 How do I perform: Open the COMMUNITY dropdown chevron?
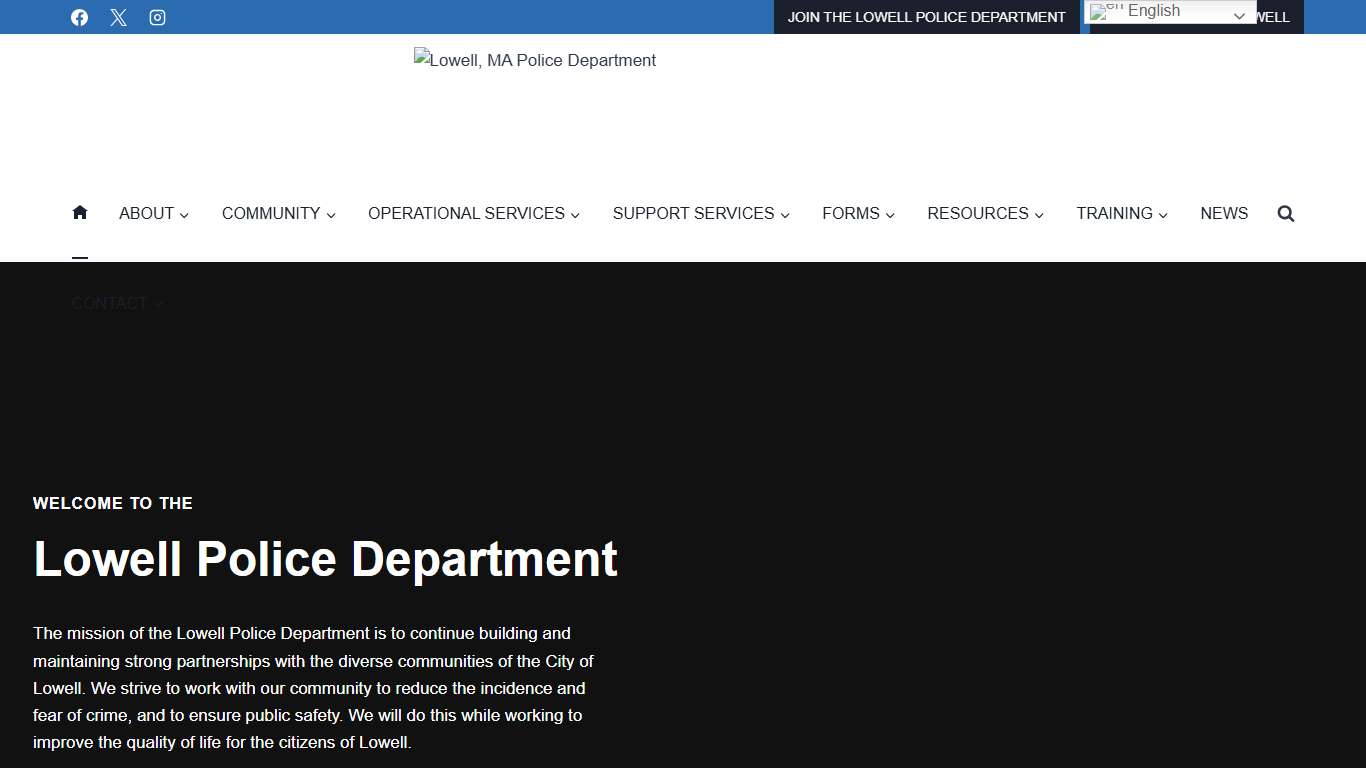click(x=331, y=214)
